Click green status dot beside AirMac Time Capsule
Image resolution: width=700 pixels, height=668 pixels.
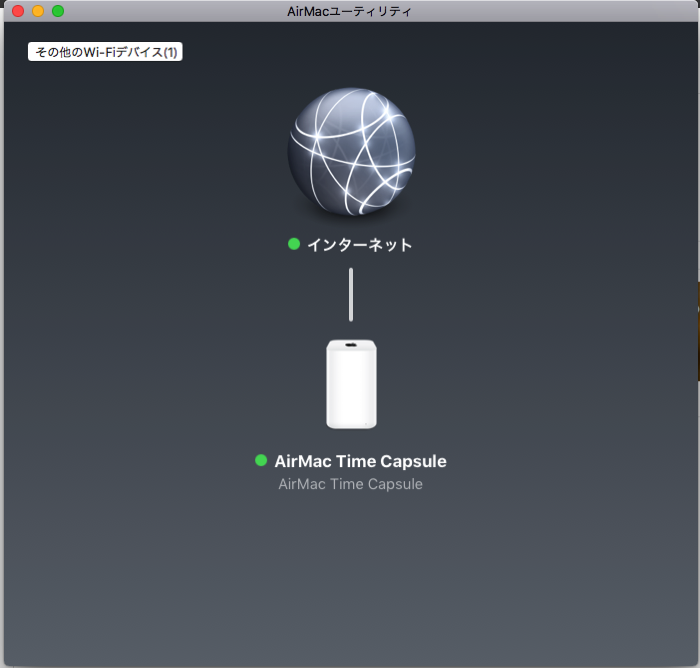coord(261,460)
